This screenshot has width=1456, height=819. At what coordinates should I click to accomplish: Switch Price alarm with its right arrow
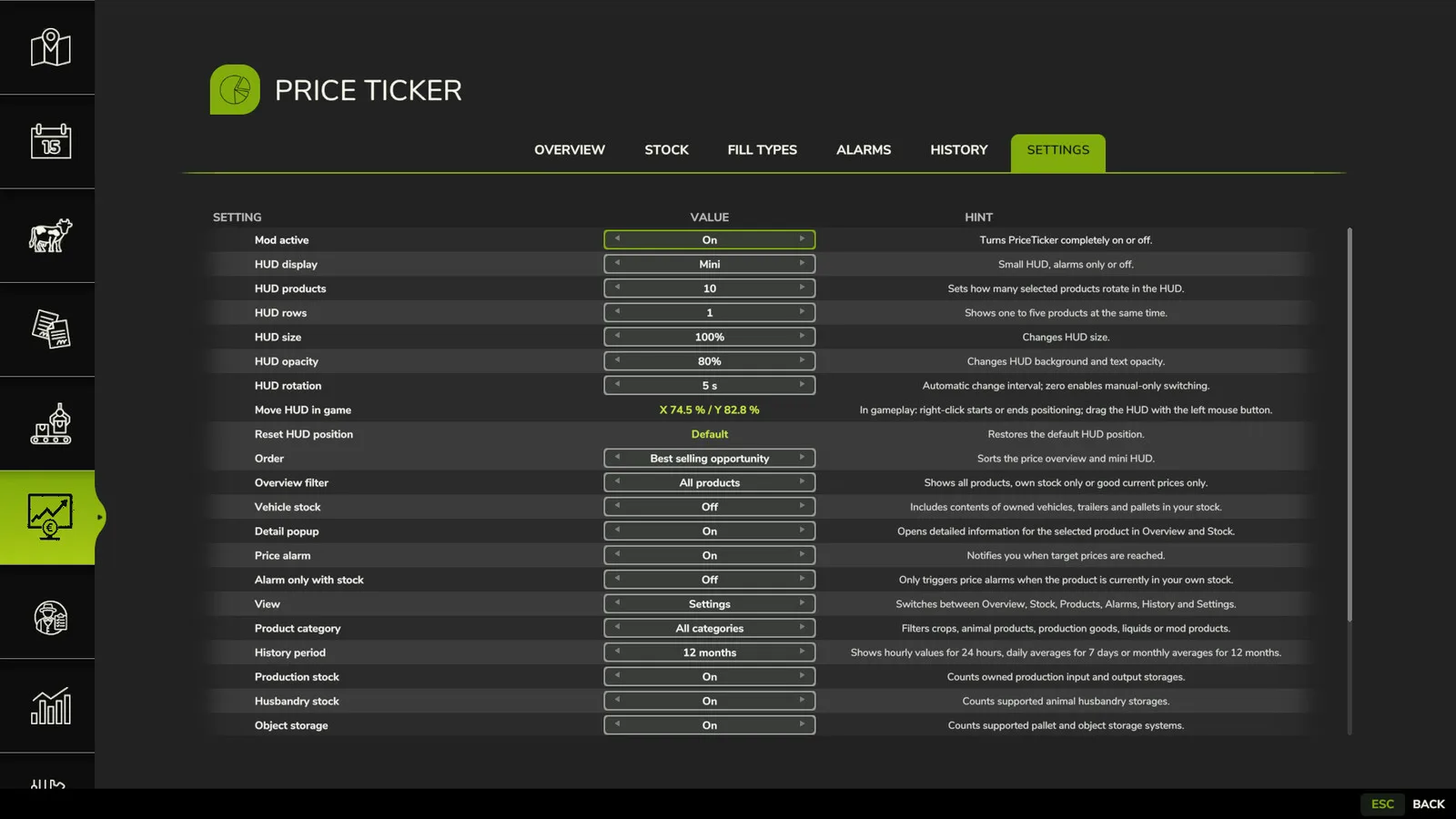pos(802,555)
